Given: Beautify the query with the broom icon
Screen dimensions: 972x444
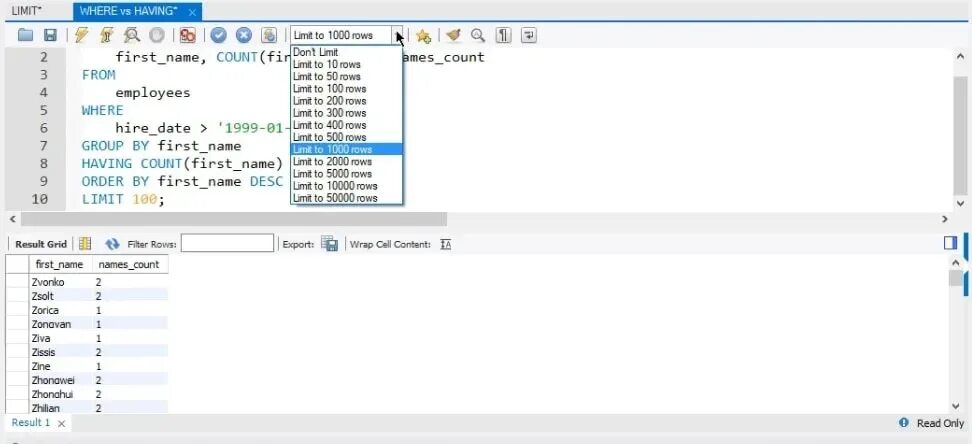Looking at the screenshot, I should (x=454, y=35).
